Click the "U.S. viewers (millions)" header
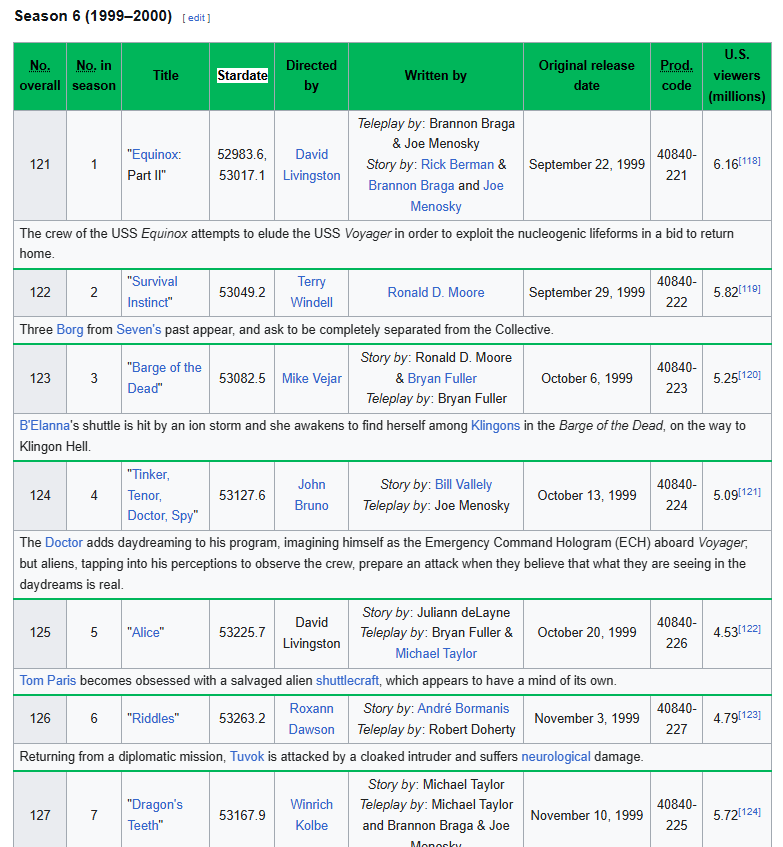Image resolution: width=783 pixels, height=847 pixels. coord(737,76)
